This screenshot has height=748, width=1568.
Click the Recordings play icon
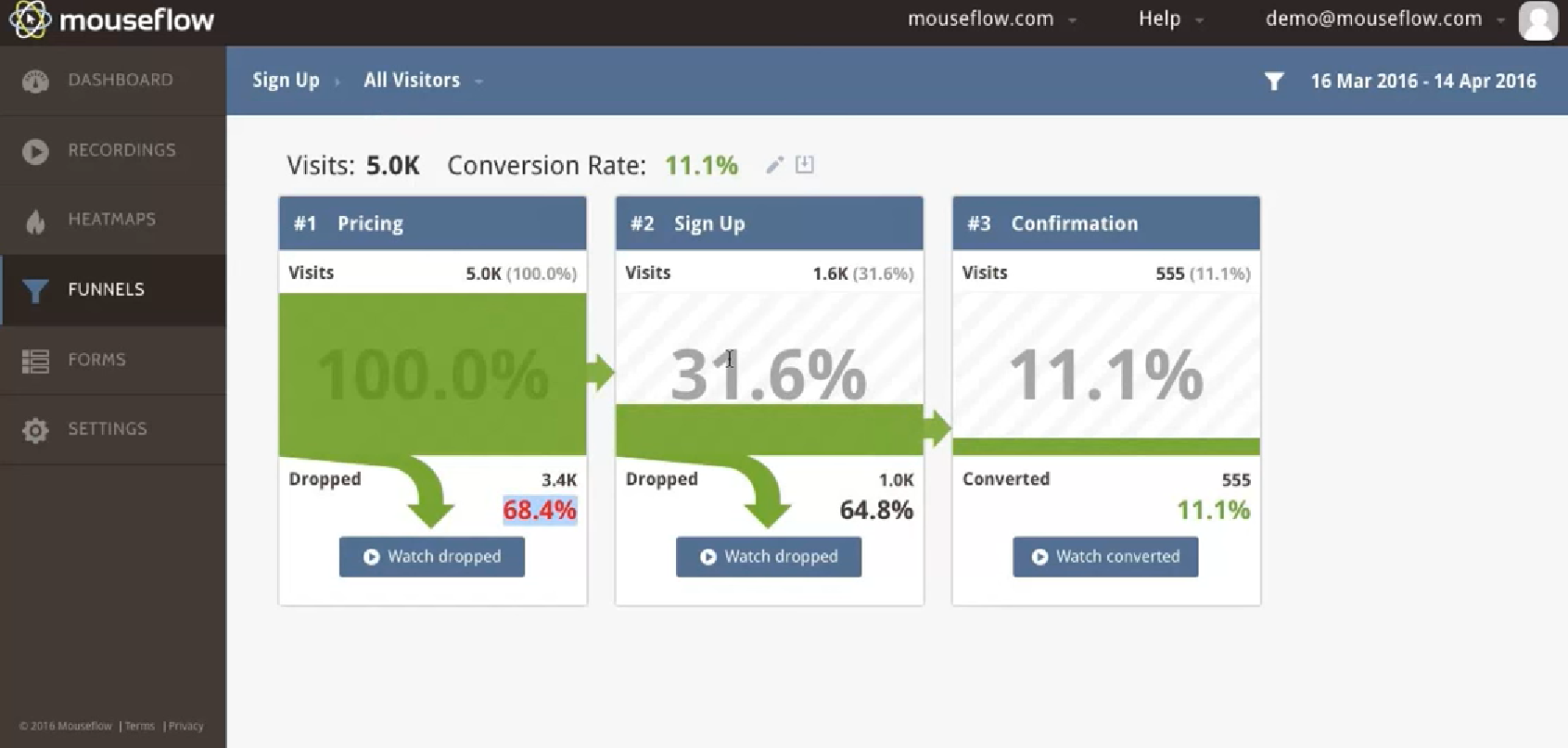[x=35, y=151]
